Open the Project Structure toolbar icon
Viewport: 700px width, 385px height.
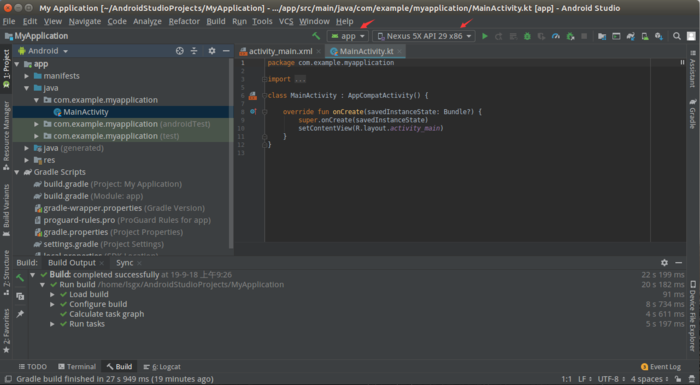602,36
